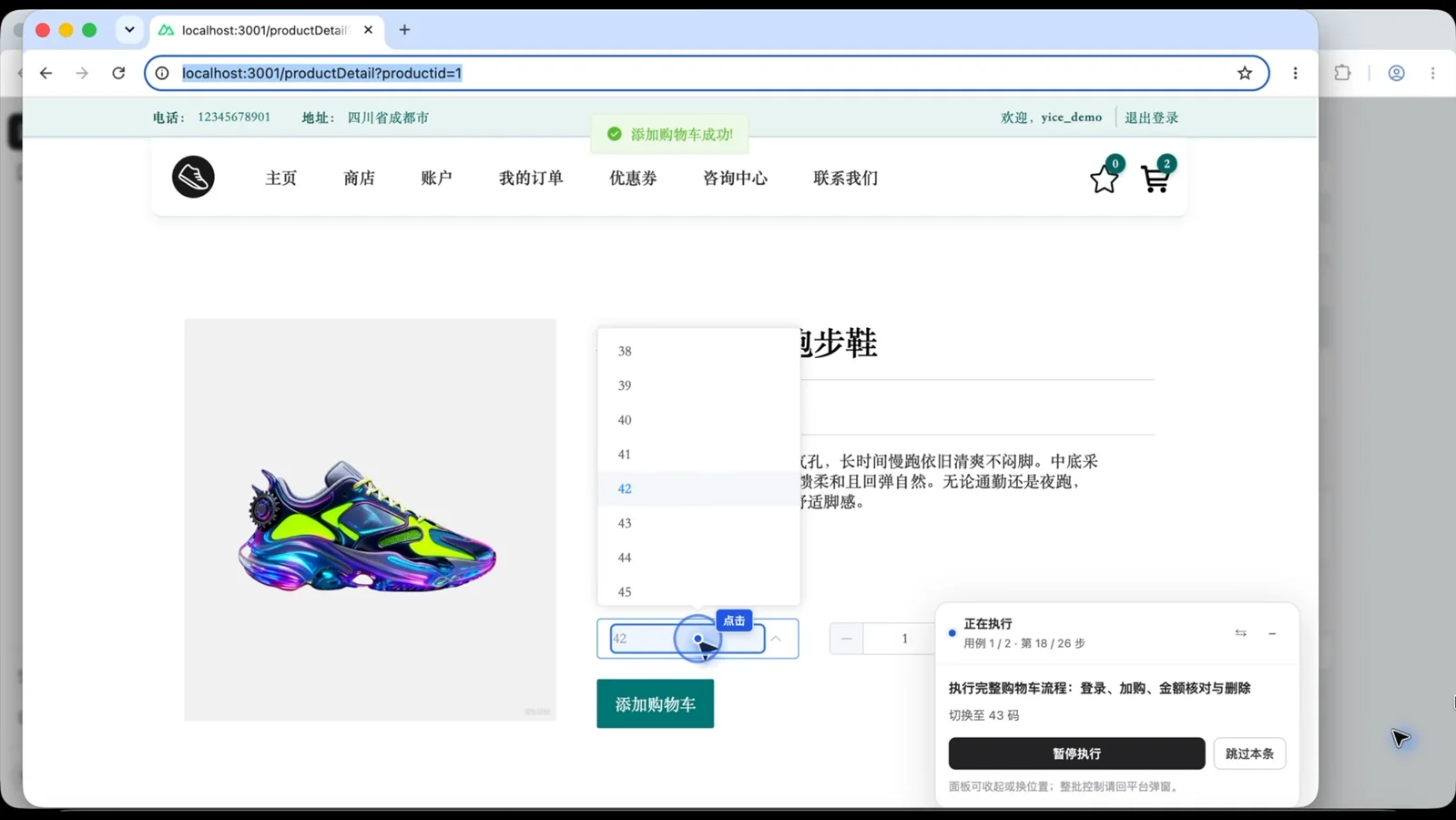Select size 41 from the list
Viewport: 1456px width, 820px height.
click(x=698, y=455)
